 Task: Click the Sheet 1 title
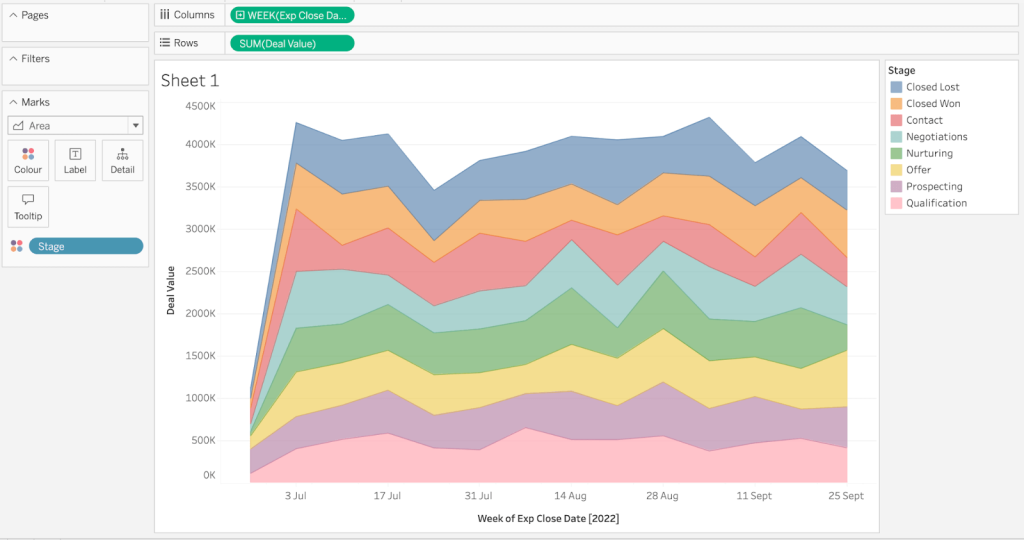[x=190, y=80]
